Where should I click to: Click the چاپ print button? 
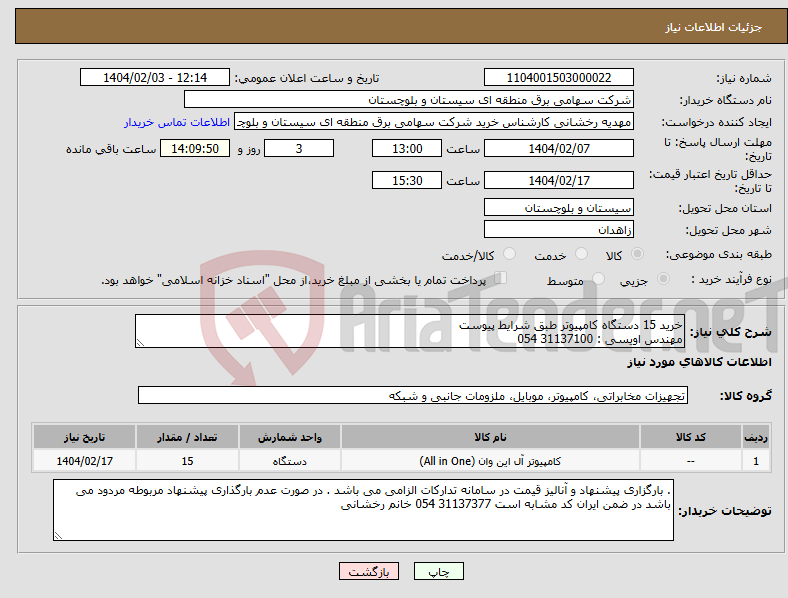pyautogui.click(x=438, y=571)
